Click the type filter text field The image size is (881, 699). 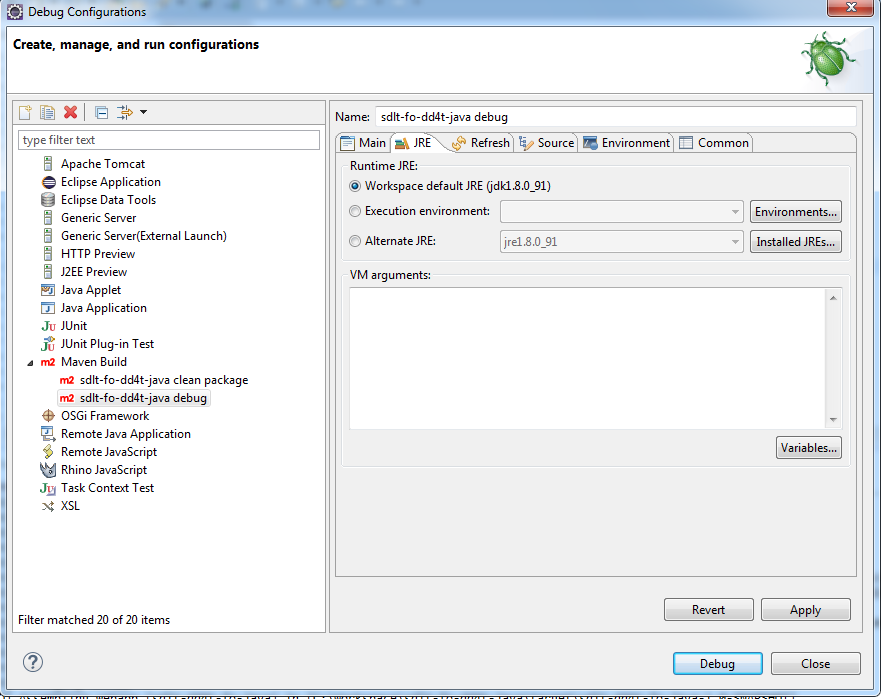(169, 140)
